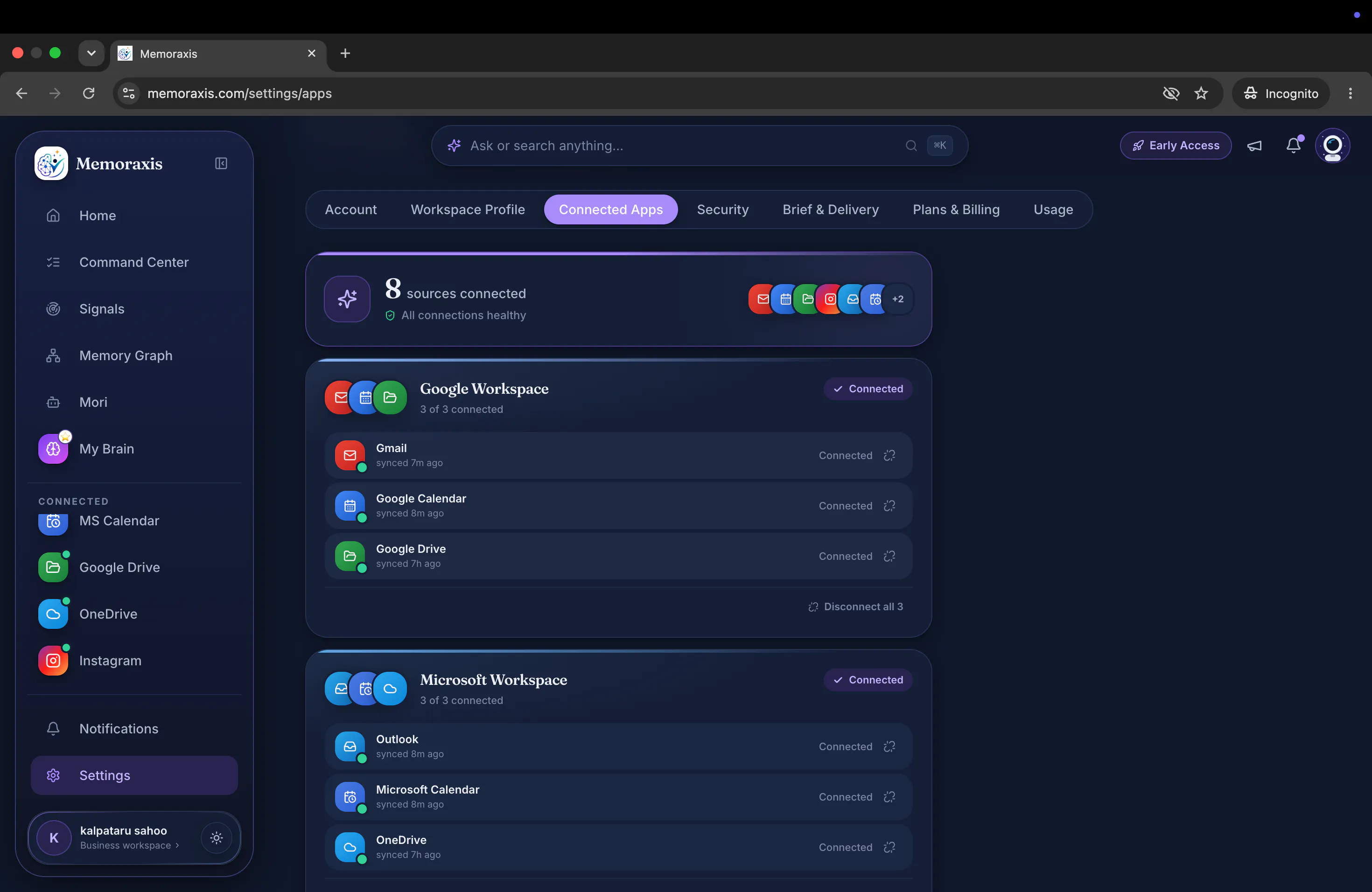Go to Plans & Billing tab
Image resolution: width=1372 pixels, height=892 pixels.
pyautogui.click(x=956, y=210)
